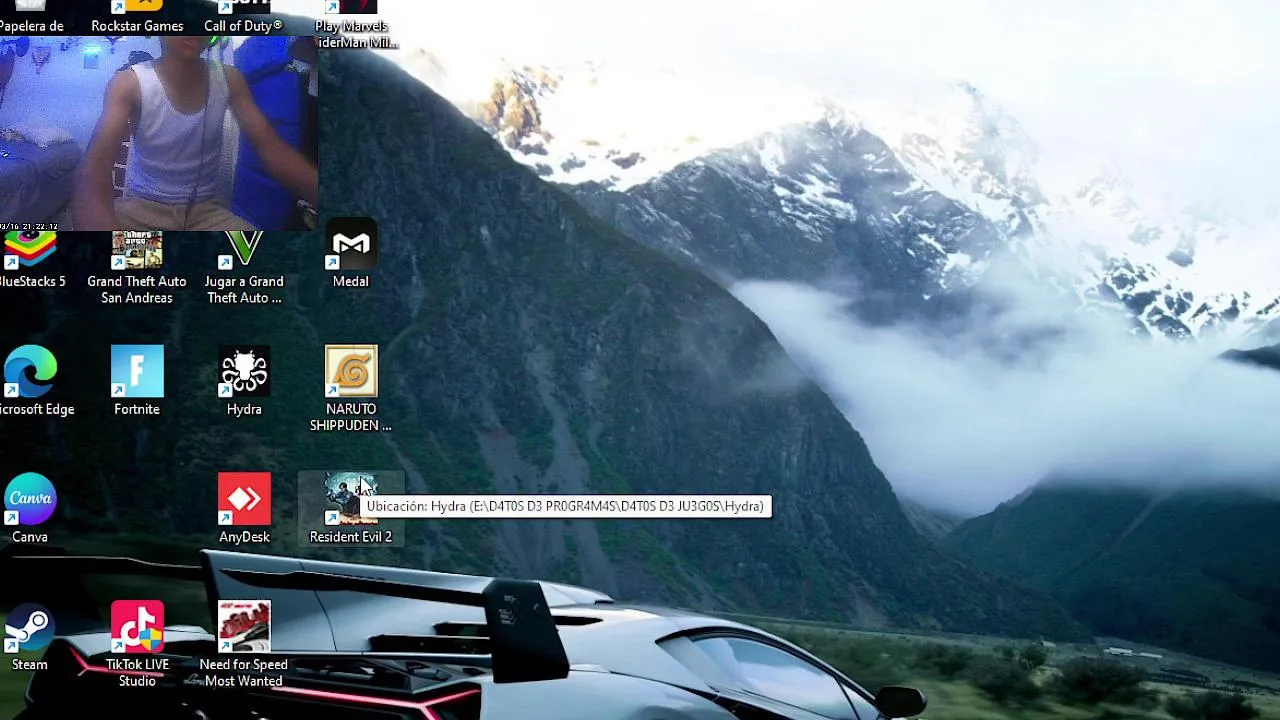The width and height of the screenshot is (1280, 720).
Task: Launch the AnyDesk shortcut
Action: pyautogui.click(x=244, y=509)
